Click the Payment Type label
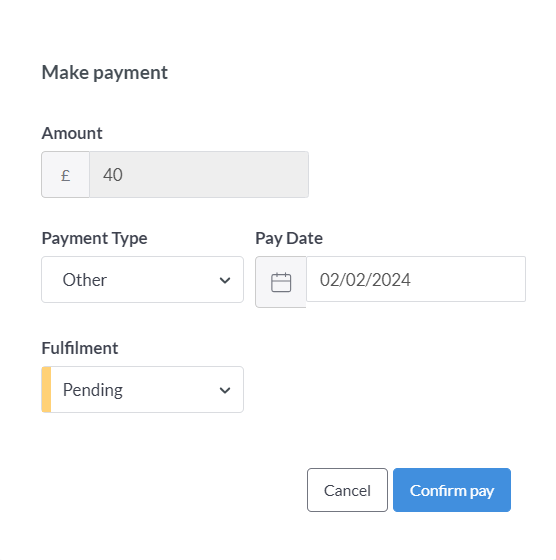556x560 pixels. click(x=95, y=239)
